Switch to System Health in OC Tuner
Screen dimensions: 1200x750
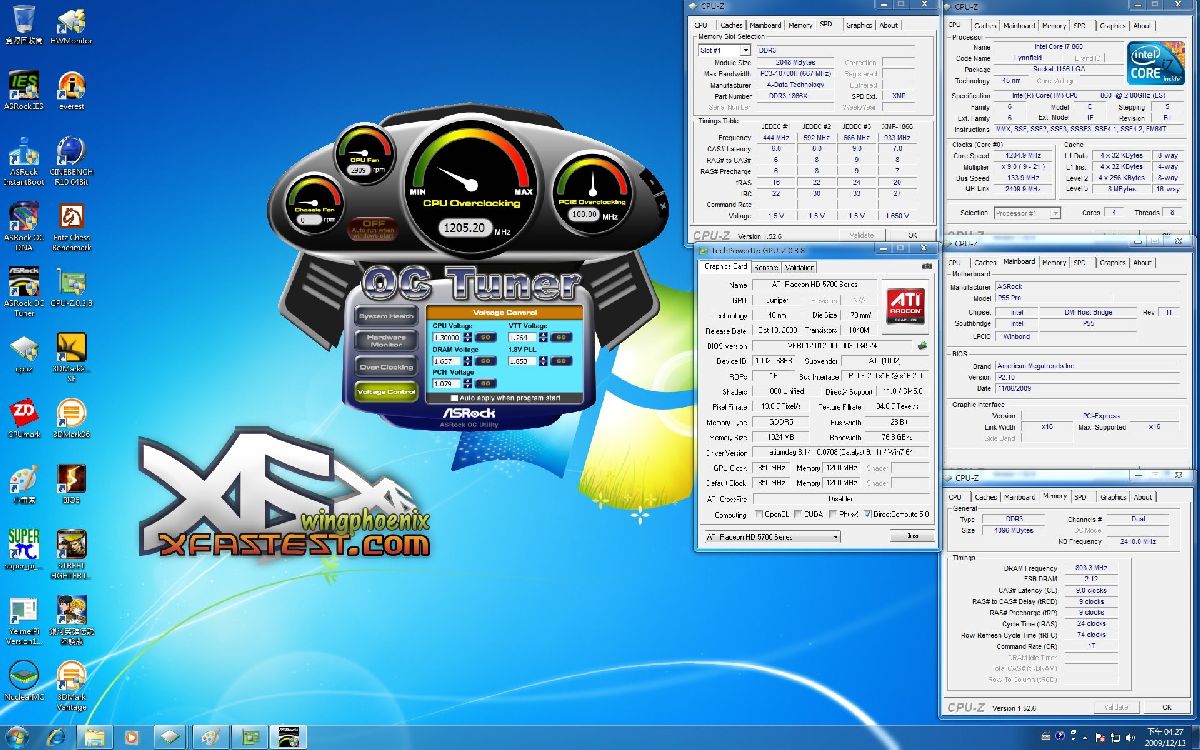[386, 316]
